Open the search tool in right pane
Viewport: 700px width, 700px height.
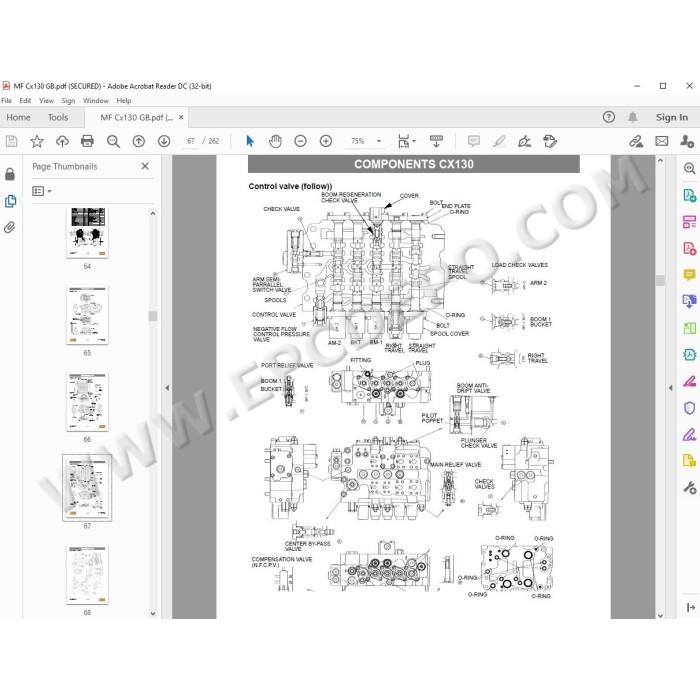coord(689,168)
